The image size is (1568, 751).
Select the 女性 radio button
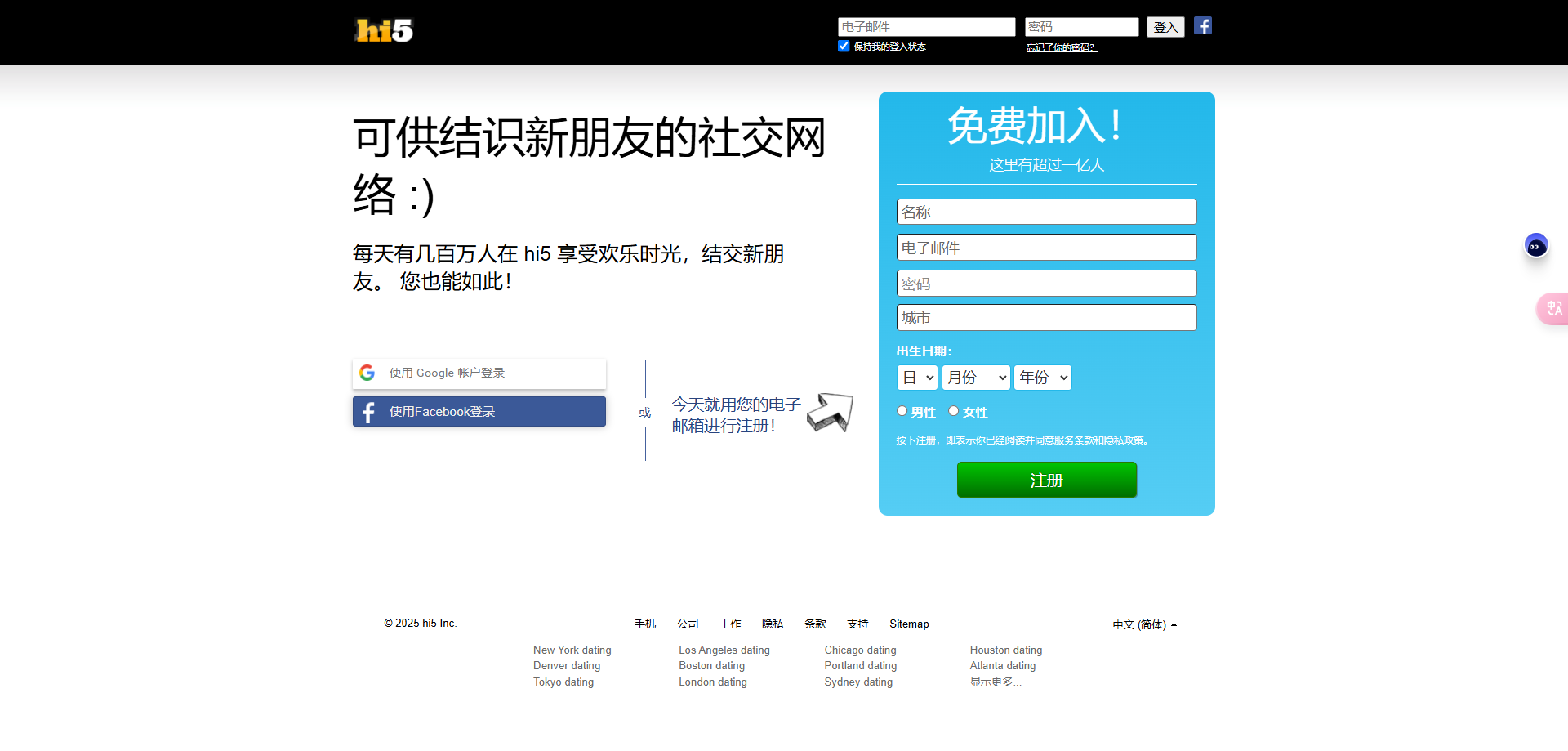pos(953,411)
